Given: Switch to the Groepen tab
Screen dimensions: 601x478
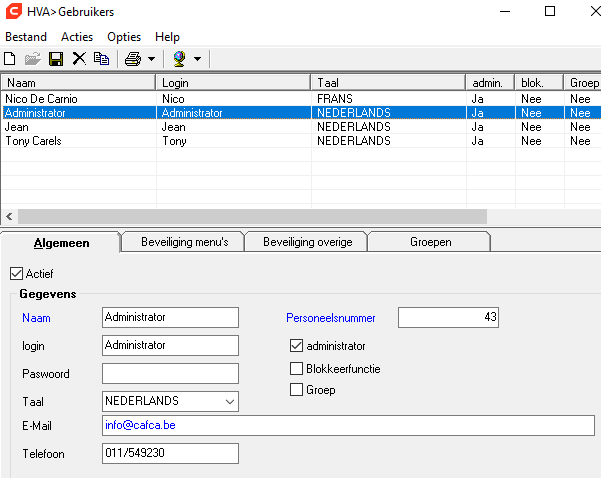Looking at the screenshot, I should tap(430, 242).
